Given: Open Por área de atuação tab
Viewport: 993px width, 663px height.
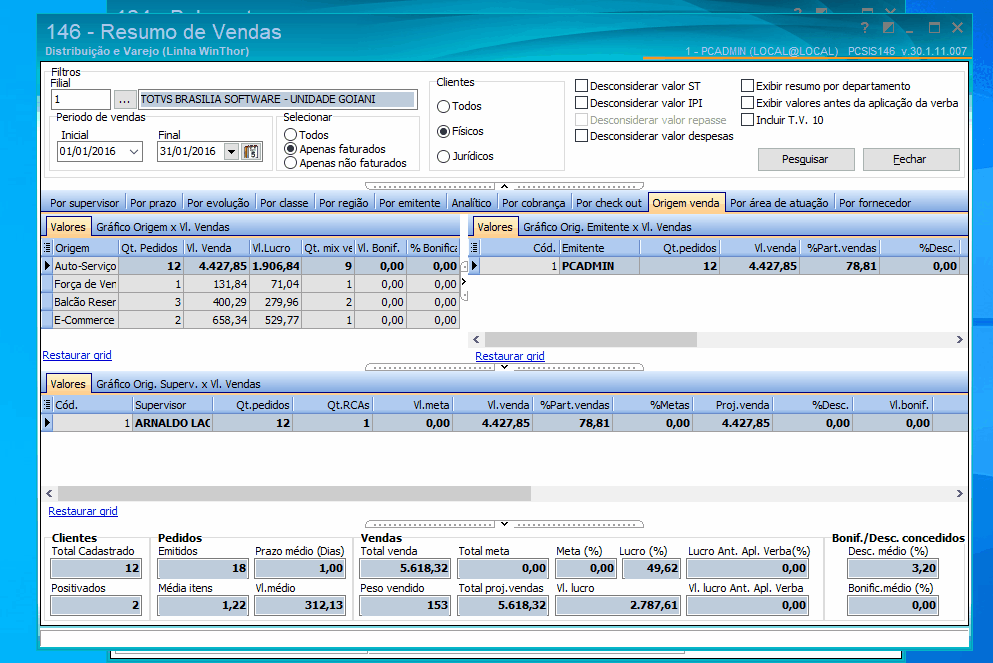Looking at the screenshot, I should click(779, 203).
